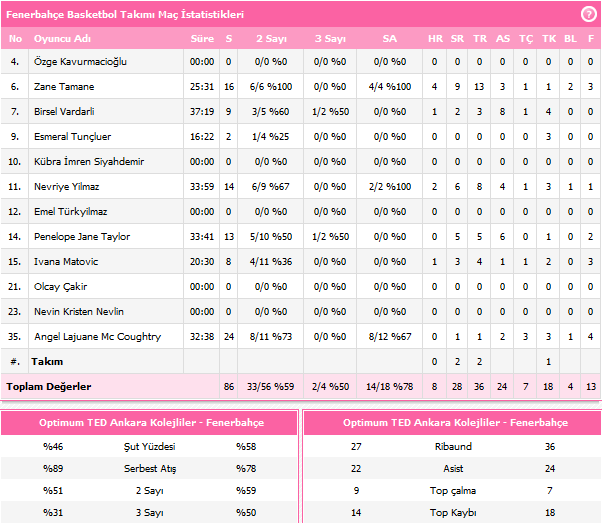Image resolution: width=602 pixels, height=523 pixels.
Task: Click total free-throw value 14/18 %78
Action: (x=389, y=386)
